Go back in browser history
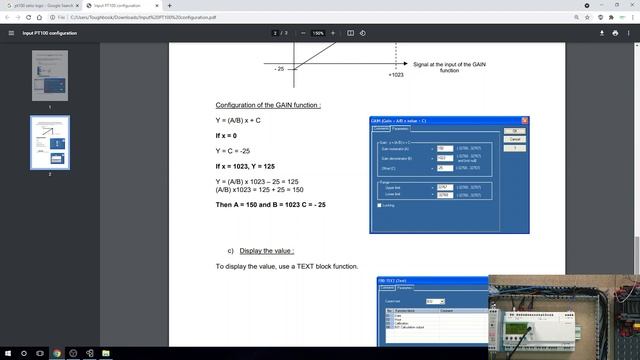The image size is (640, 360). (7, 17)
